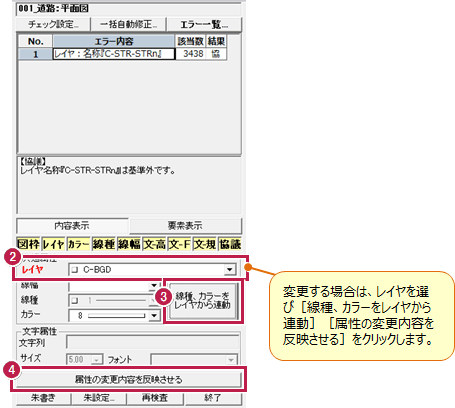Switch to the 要素表示 tab
Image resolution: width=455 pixels, height=408 pixels.
point(185,226)
